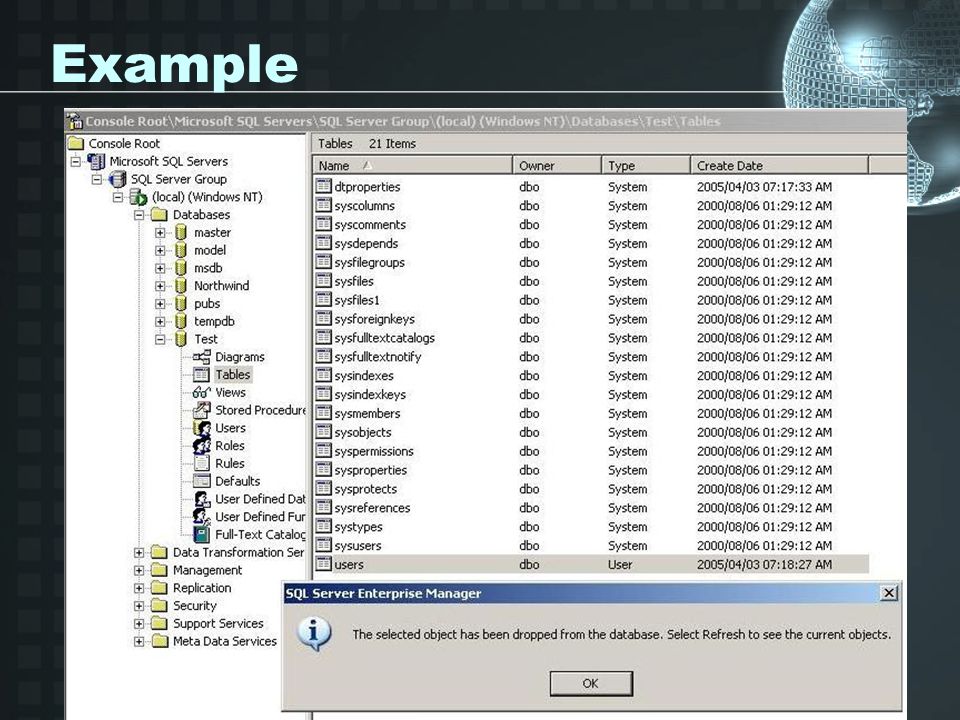The image size is (960, 720).
Task: Open the Views glasses icon
Action: click(201, 392)
